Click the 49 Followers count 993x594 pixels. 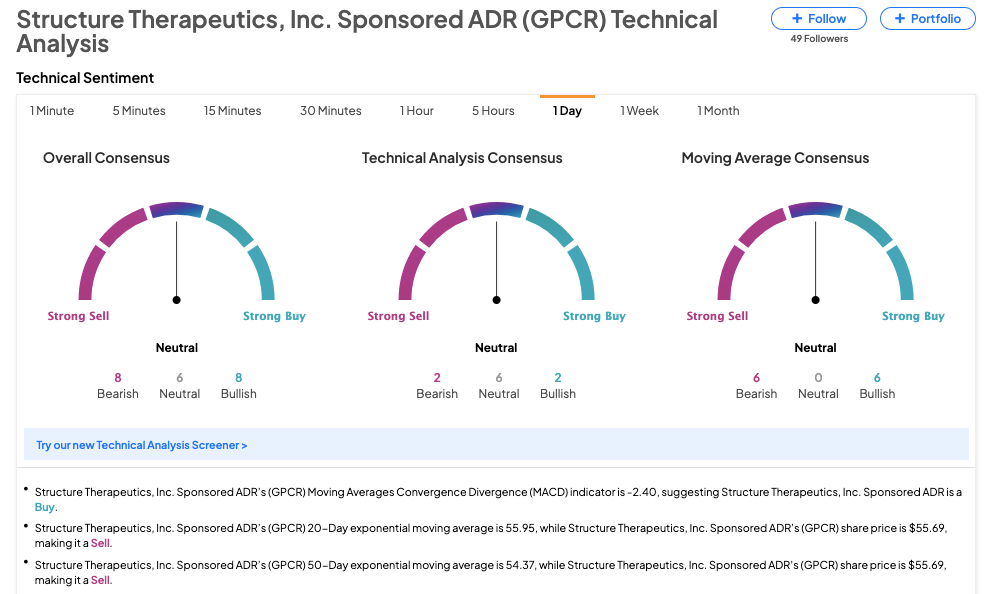click(x=818, y=38)
